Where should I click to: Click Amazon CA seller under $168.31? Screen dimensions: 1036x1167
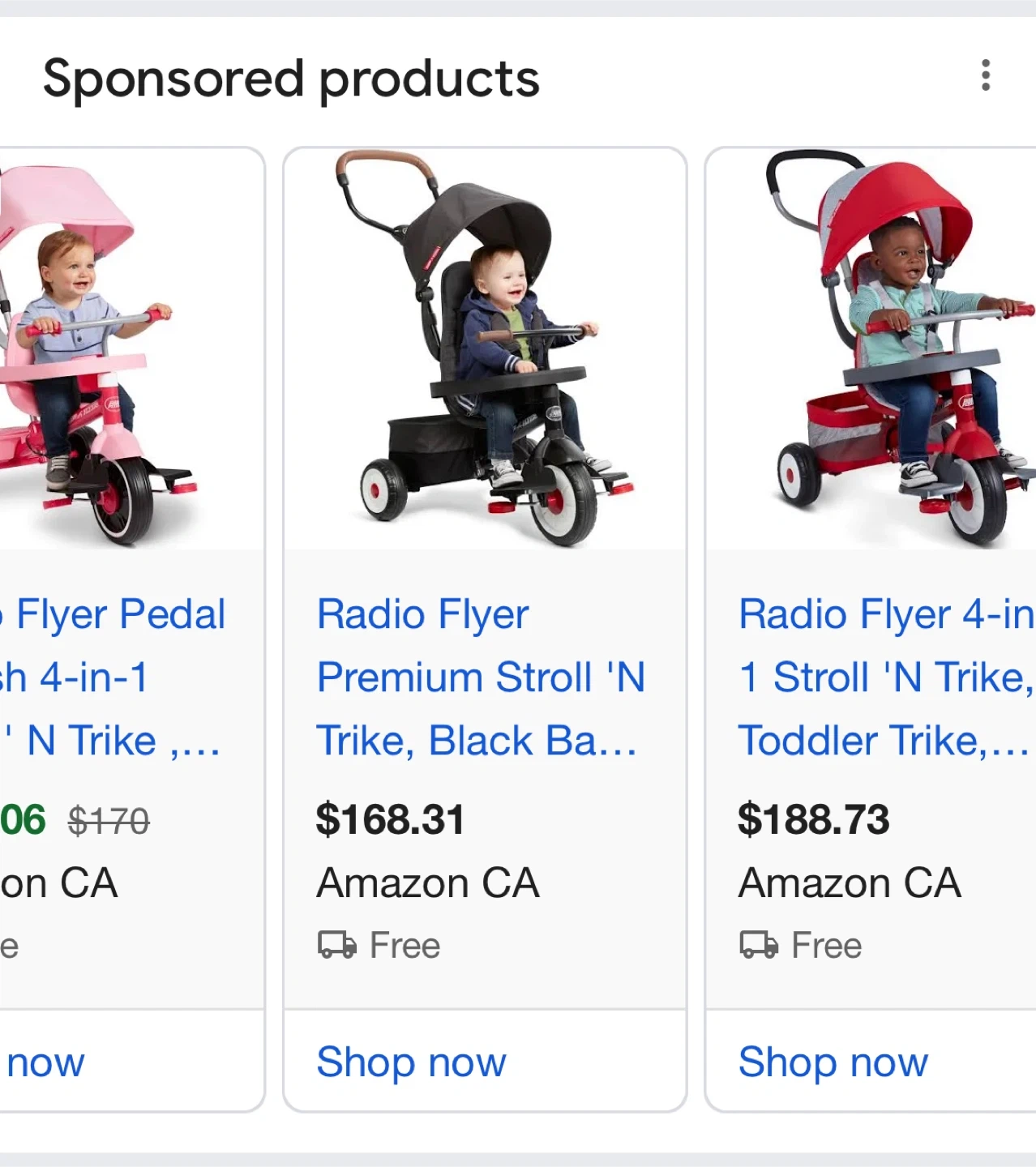428,883
